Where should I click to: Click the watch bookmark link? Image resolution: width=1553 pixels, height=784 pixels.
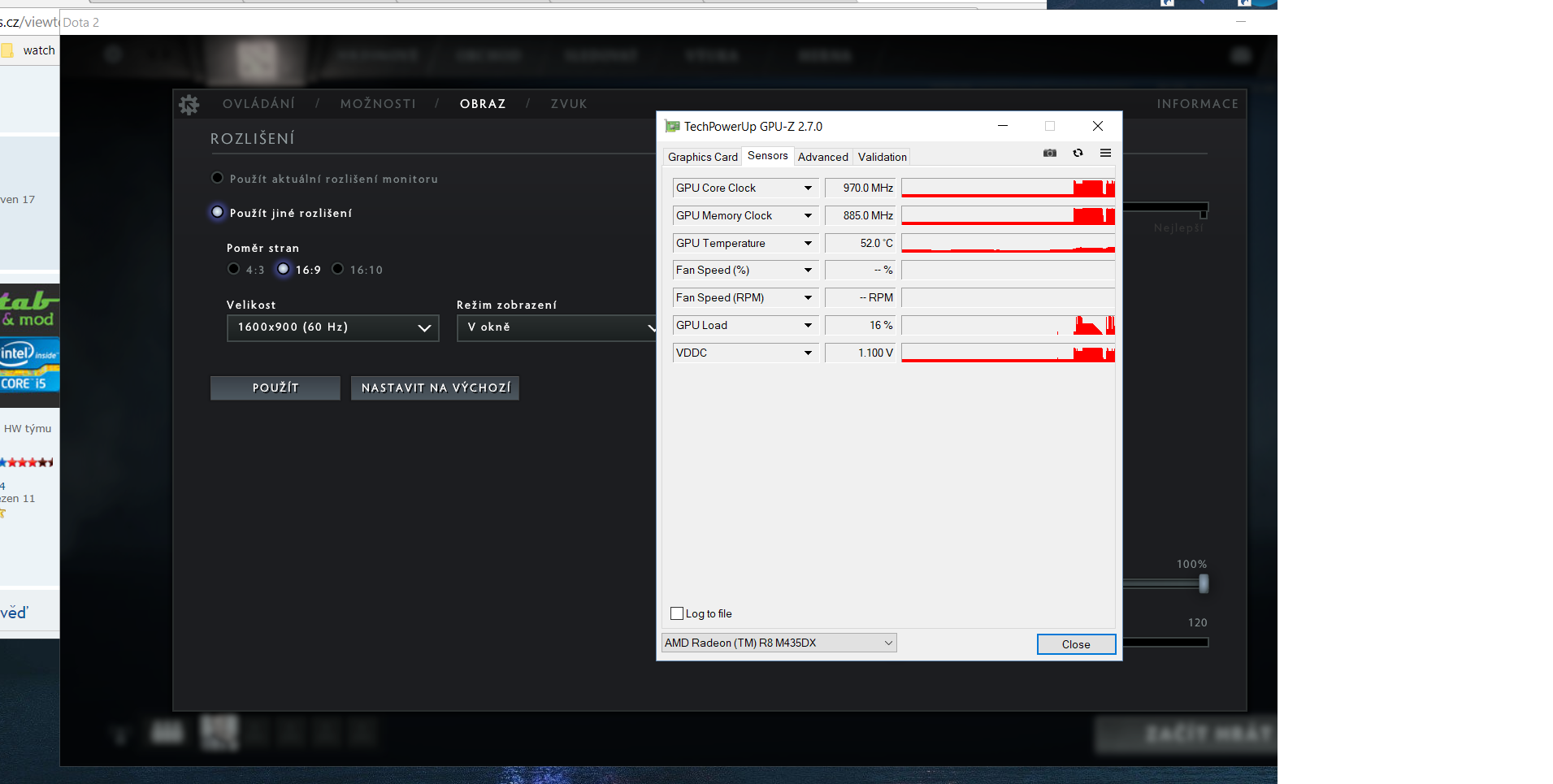click(39, 50)
